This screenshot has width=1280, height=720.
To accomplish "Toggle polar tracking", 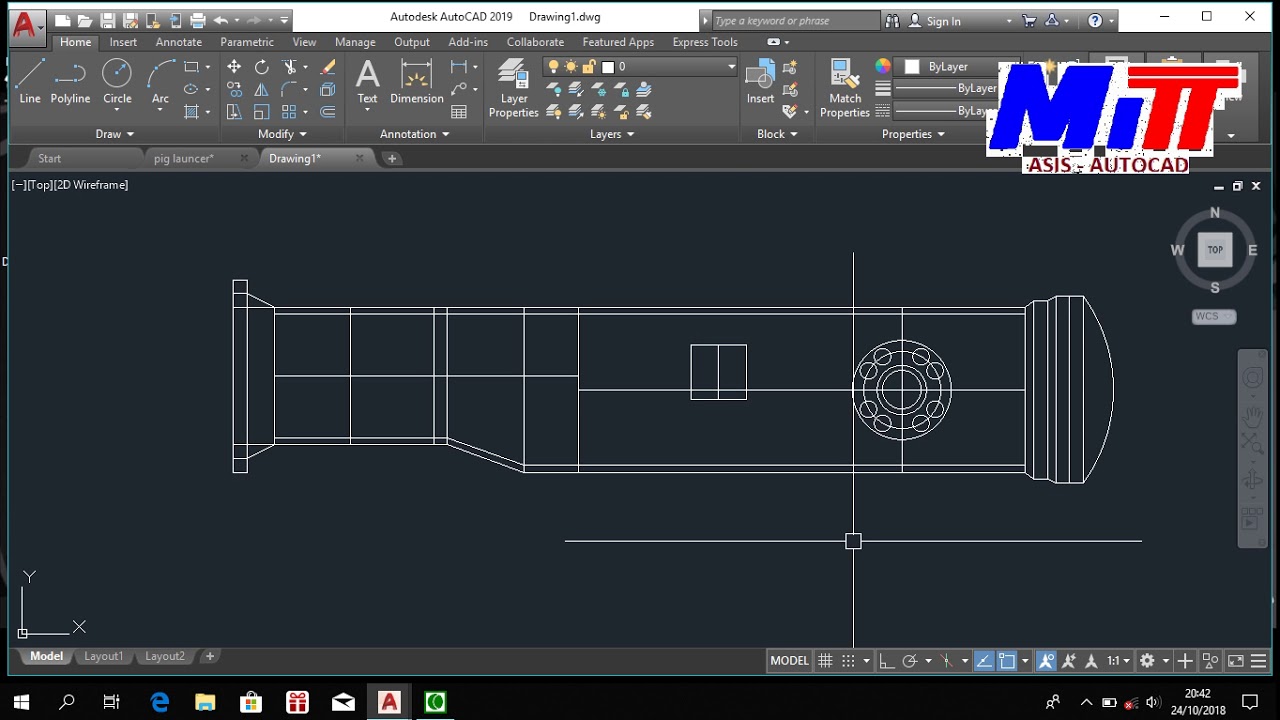I will [x=910, y=661].
